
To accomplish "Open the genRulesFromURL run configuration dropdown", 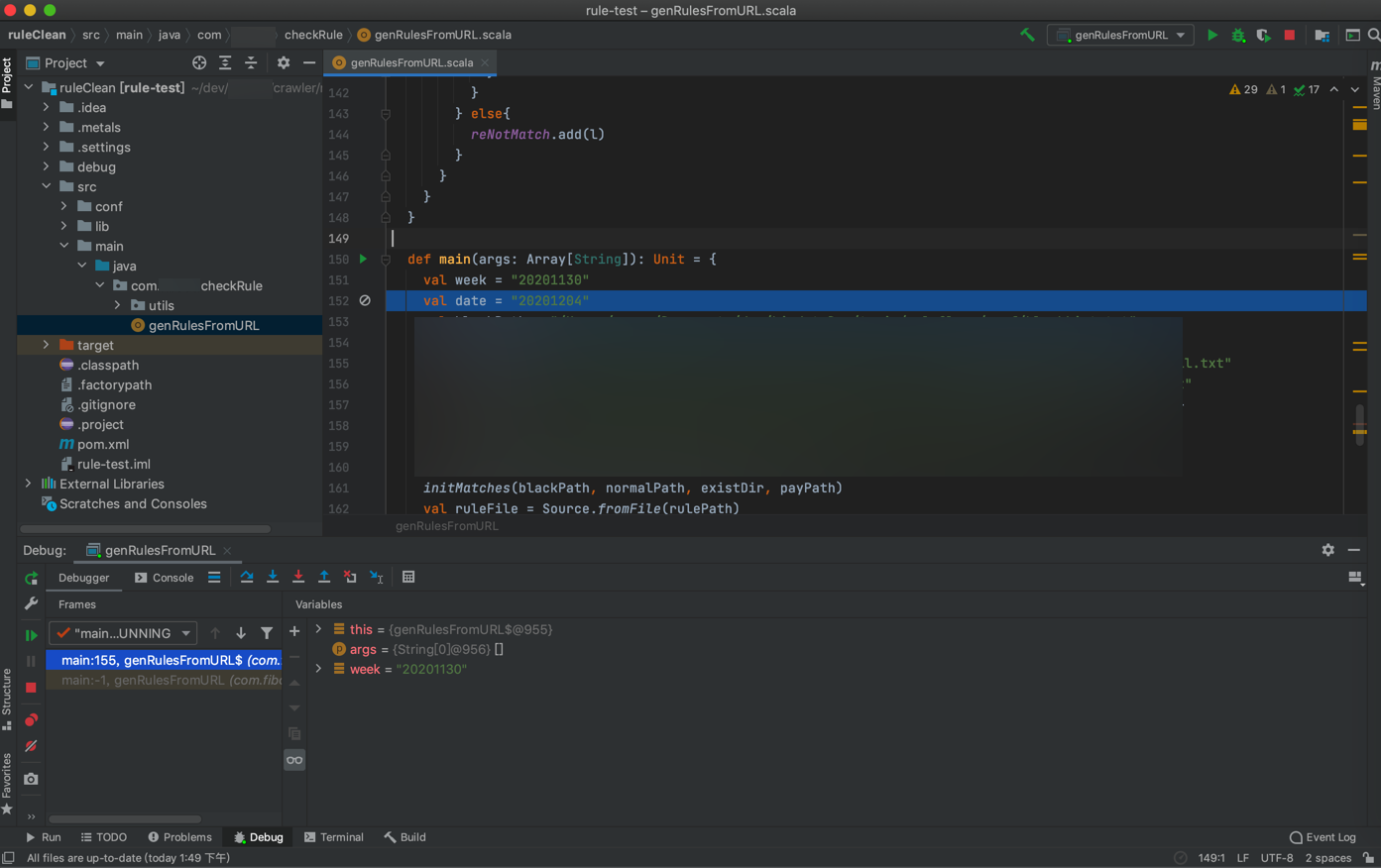I will tap(1121, 35).
